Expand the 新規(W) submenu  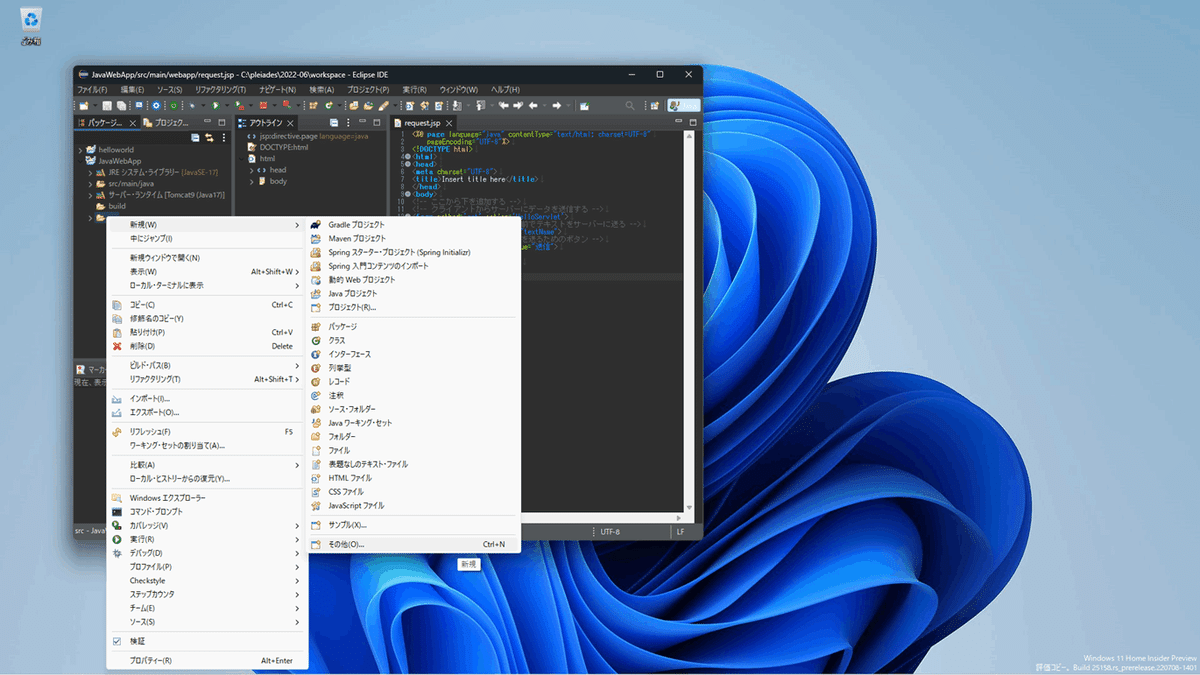207,225
